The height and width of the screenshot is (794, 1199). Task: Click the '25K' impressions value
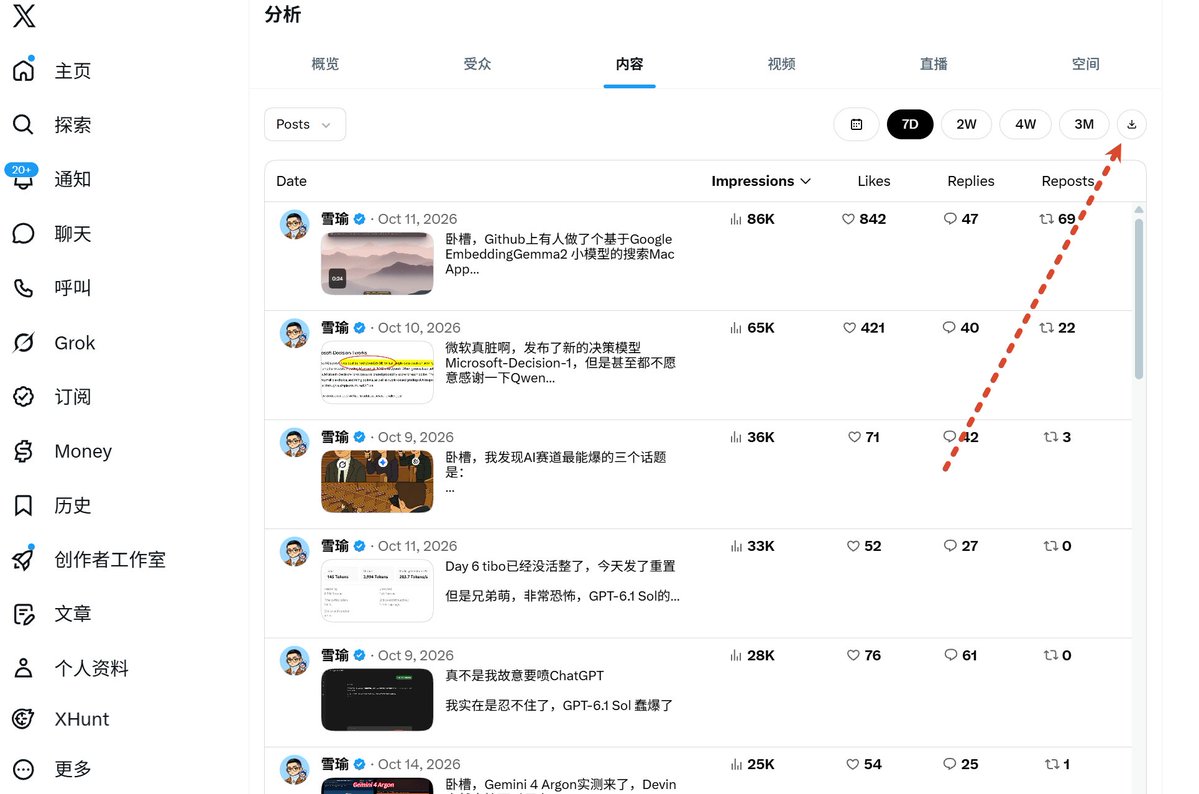pyautogui.click(x=761, y=764)
